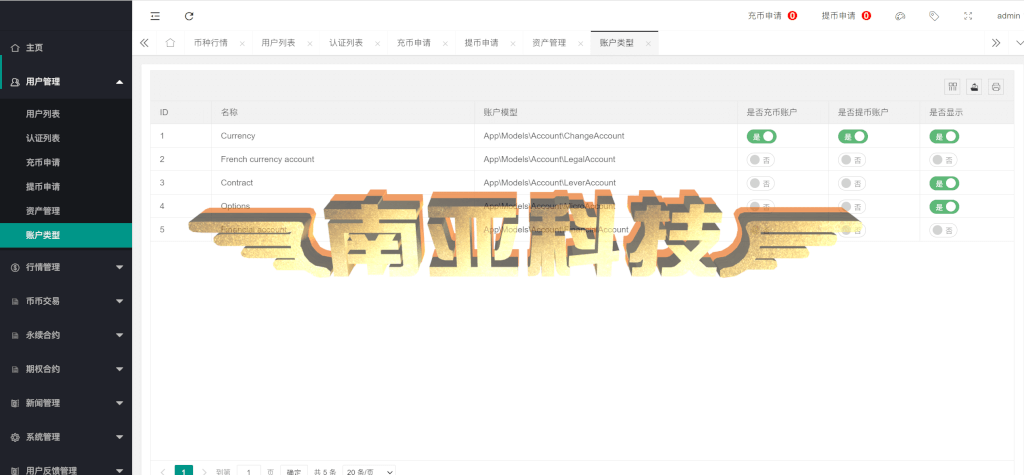Toggle Currency deposit account switch off
This screenshot has width=1024, height=475.
point(761,137)
